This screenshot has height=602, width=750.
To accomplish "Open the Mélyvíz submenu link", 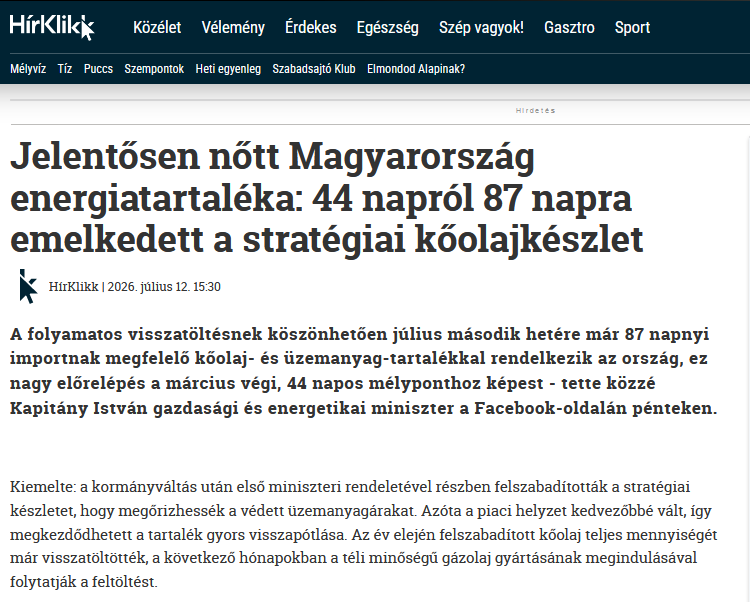I will click(x=28, y=69).
